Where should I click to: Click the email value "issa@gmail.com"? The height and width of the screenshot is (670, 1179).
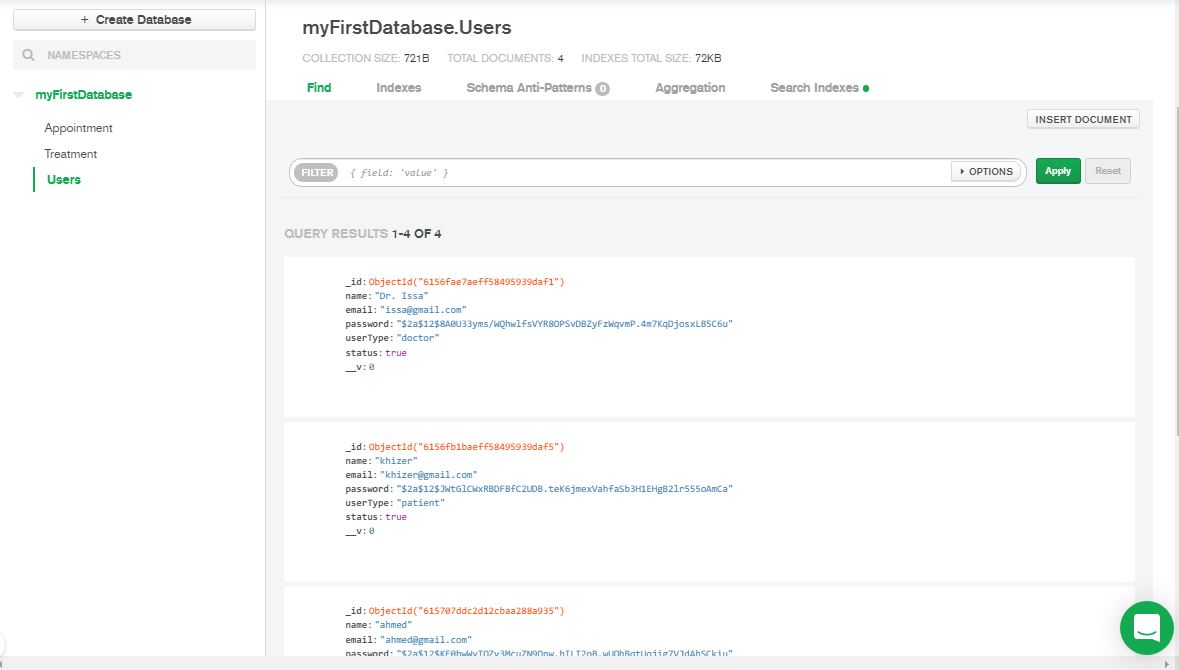[x=423, y=310]
